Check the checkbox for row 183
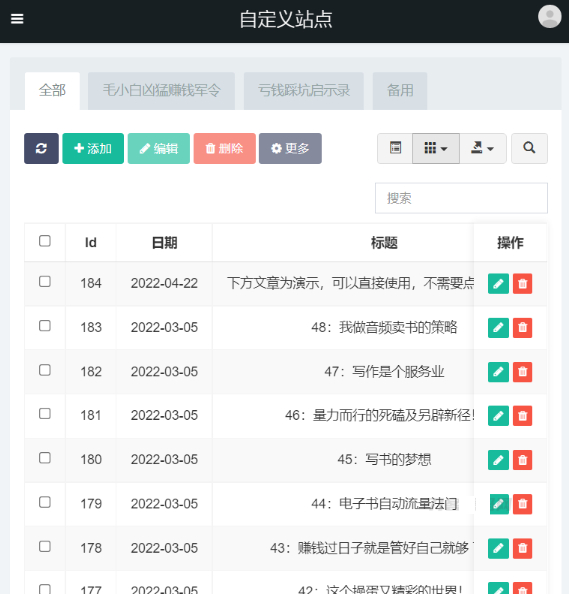Screen dimensions: 569x594 tap(45, 326)
